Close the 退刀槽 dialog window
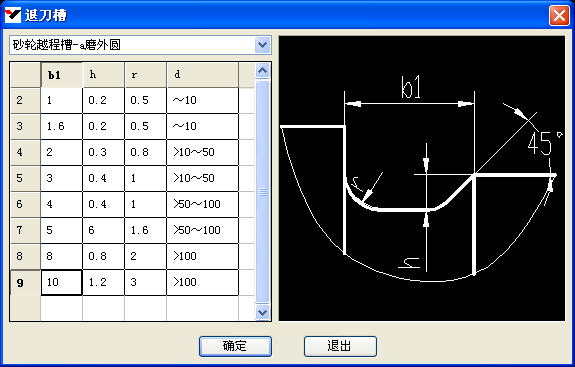Screen dimensions: 575x367 click(559, 16)
